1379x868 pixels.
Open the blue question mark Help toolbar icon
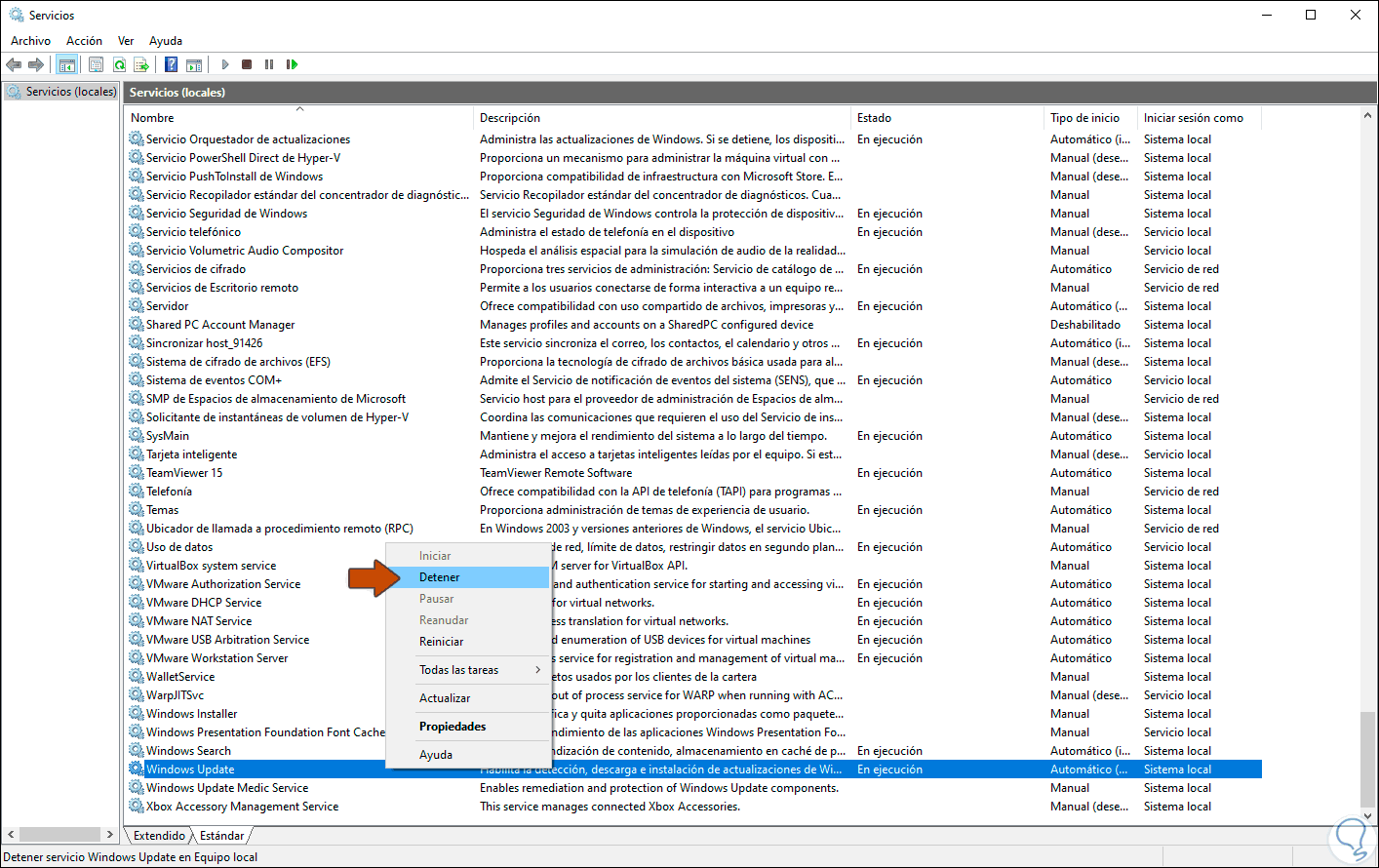pos(172,64)
